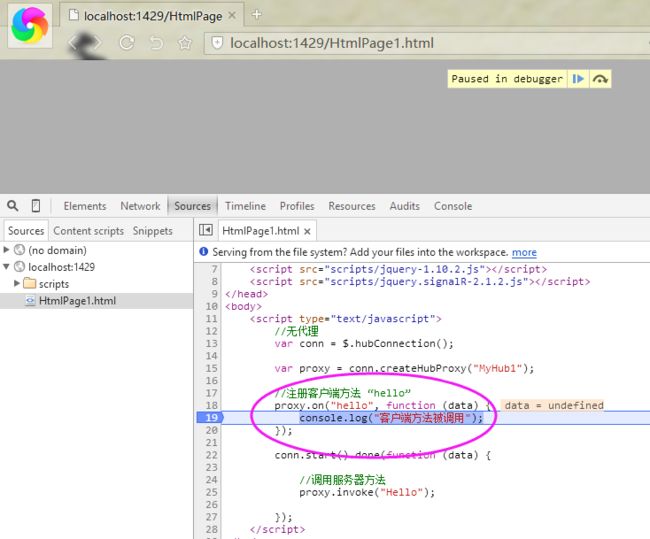Open the Resources panel
Viewport: 650px width, 539px height.
point(352,206)
